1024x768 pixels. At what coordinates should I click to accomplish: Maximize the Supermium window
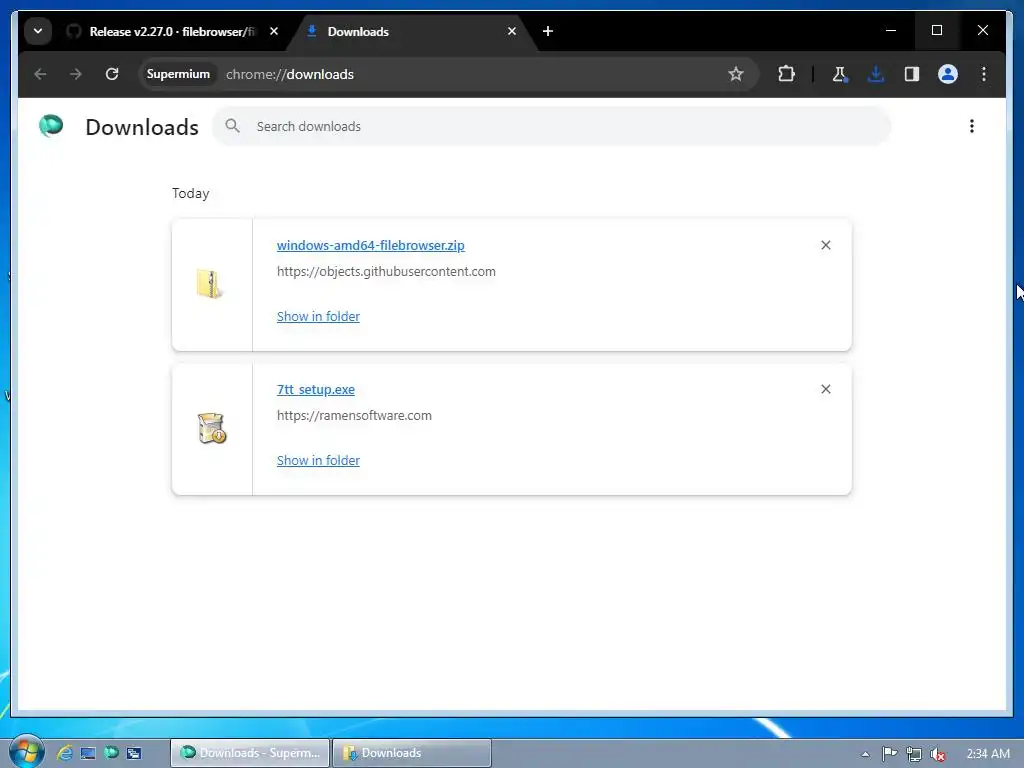[936, 30]
